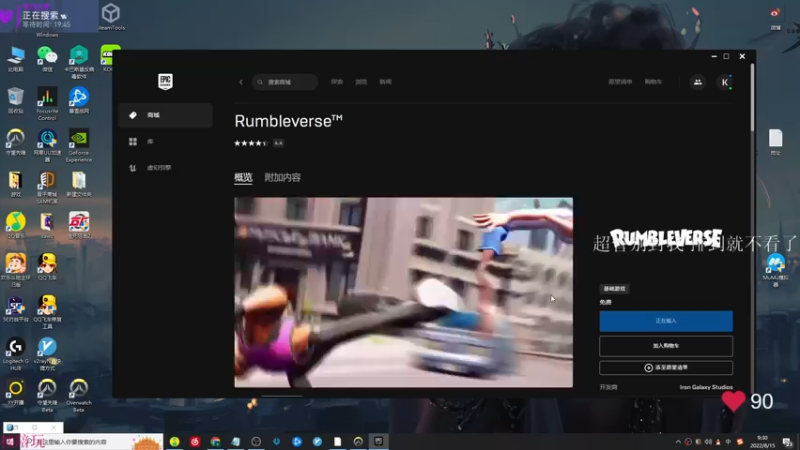800x450 pixels.
Task: Open the volume control in system tray
Action: pyautogui.click(x=708, y=442)
